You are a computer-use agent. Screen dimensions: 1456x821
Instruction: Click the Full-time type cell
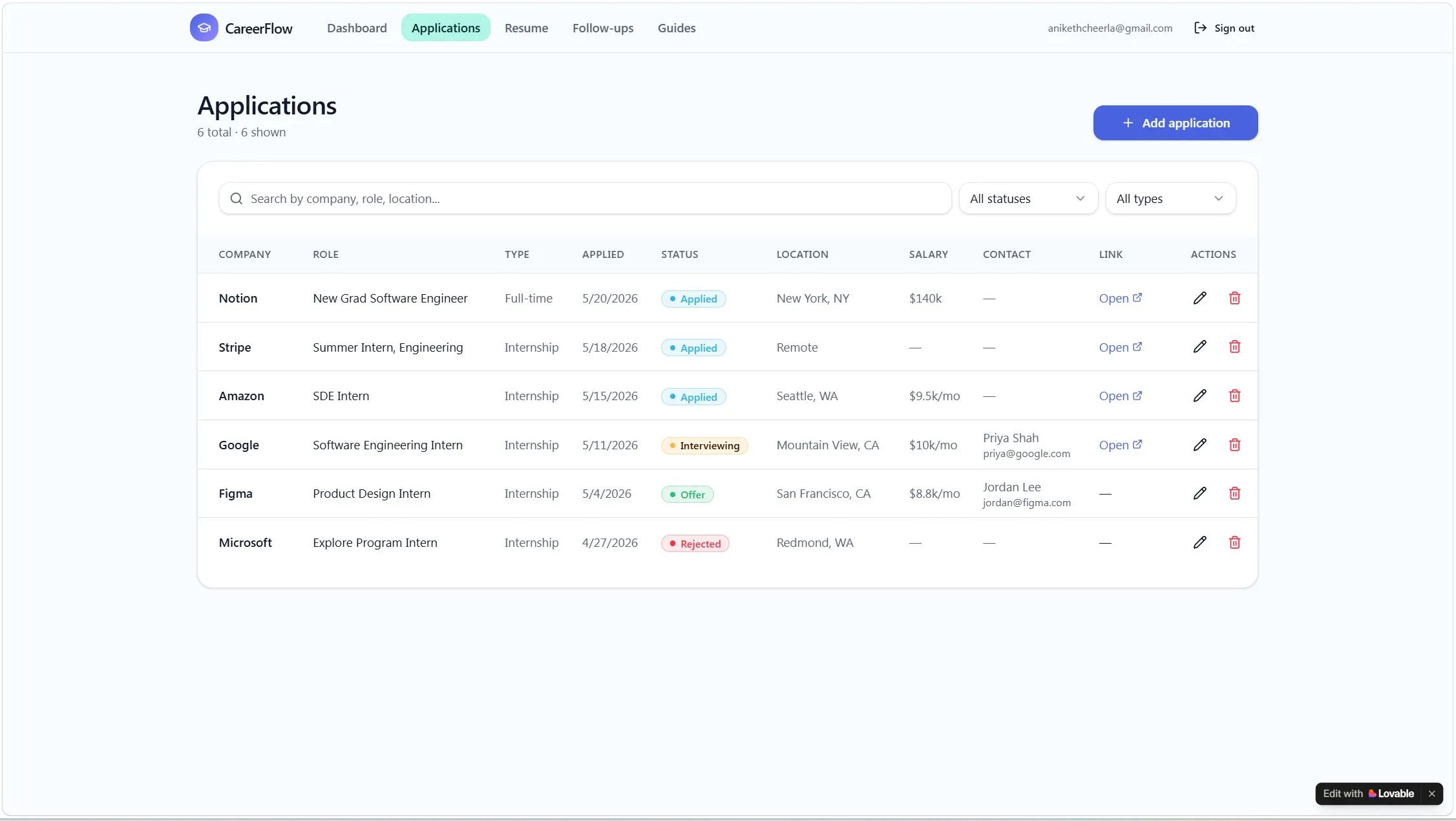[x=528, y=298]
